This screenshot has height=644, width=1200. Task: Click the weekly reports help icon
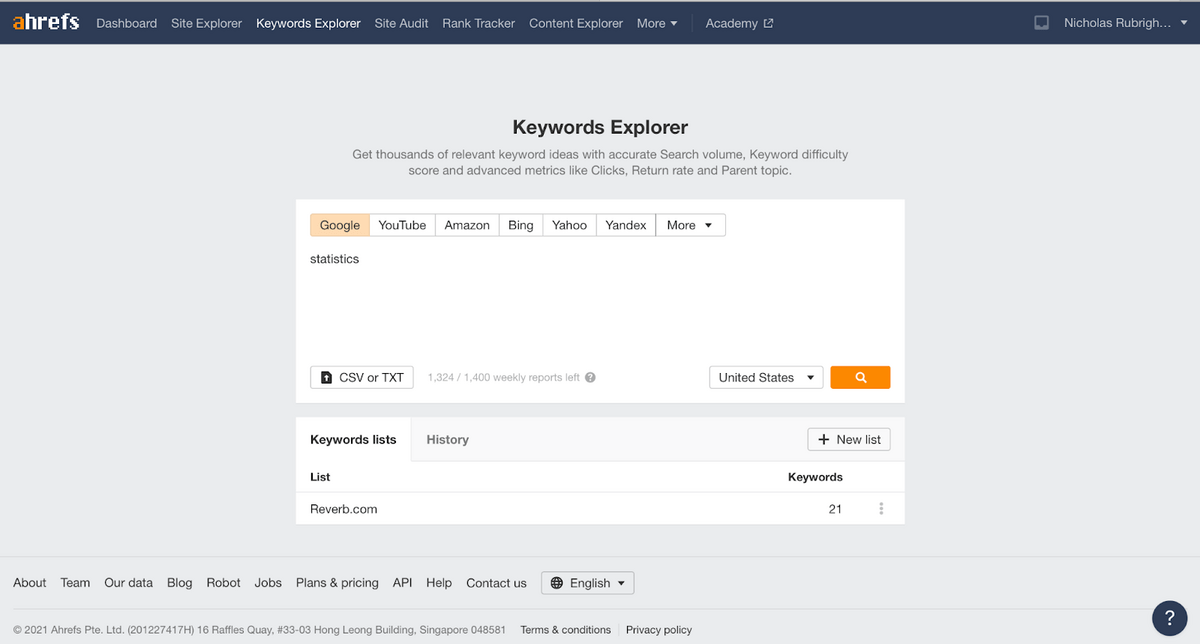590,378
